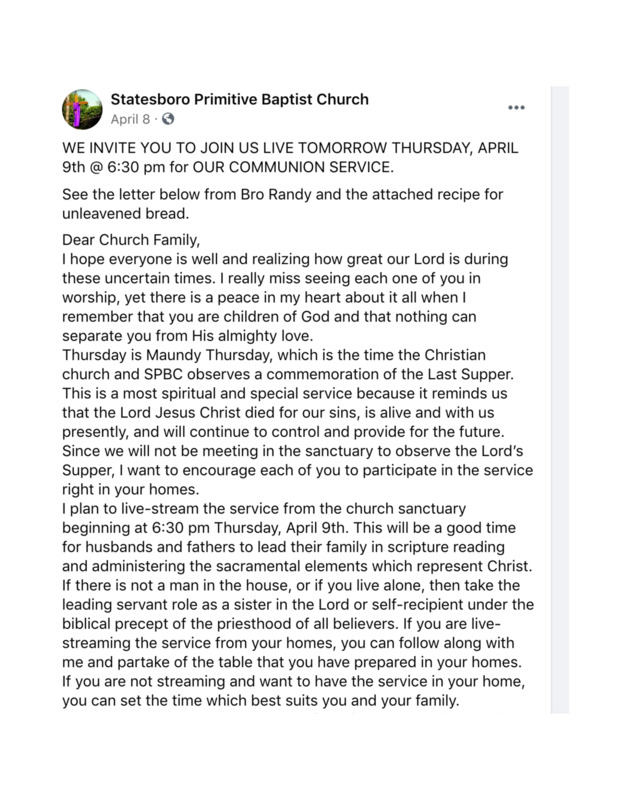Click the 'Dear Church Family,' greeting

point(131,240)
